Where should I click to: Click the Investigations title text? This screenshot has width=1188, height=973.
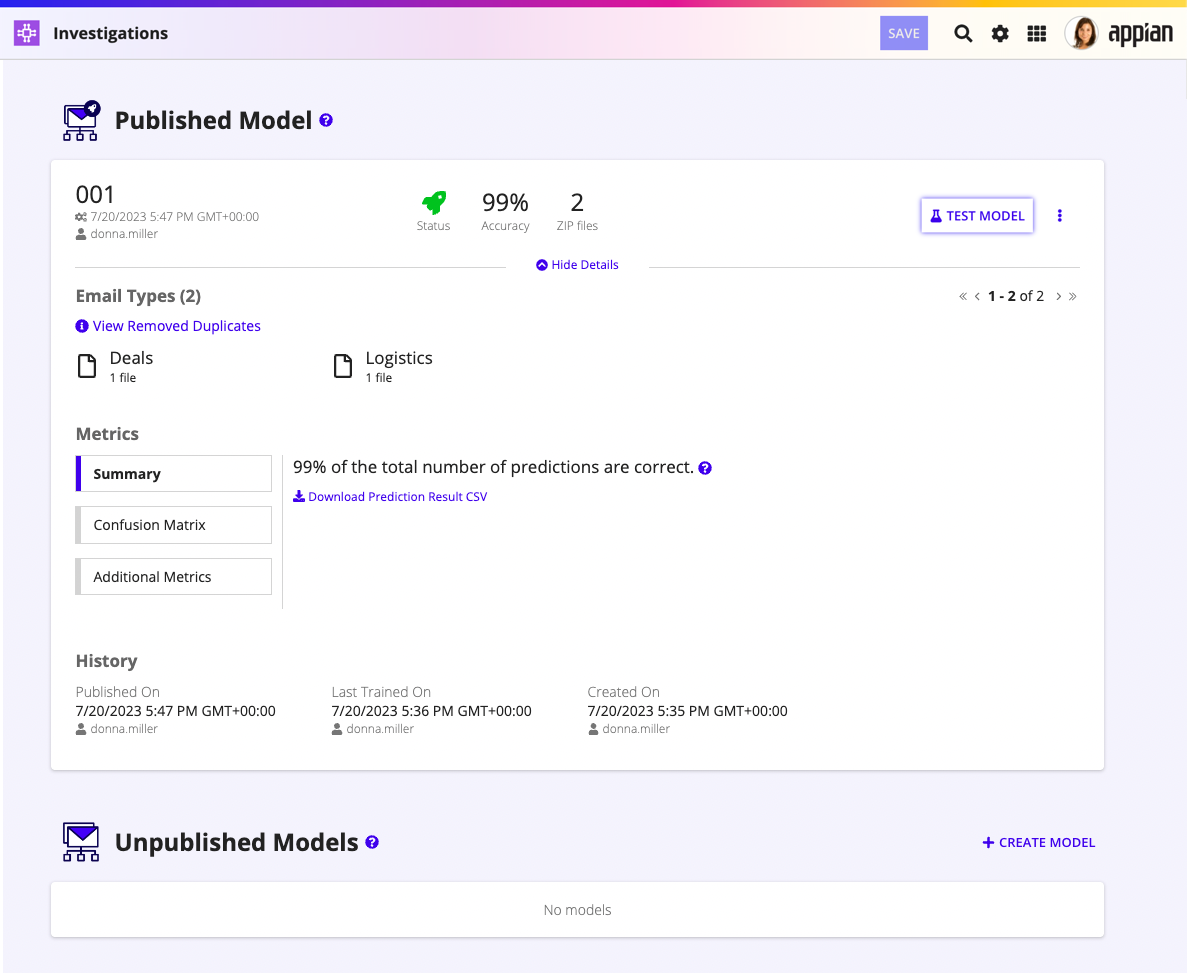tap(111, 33)
